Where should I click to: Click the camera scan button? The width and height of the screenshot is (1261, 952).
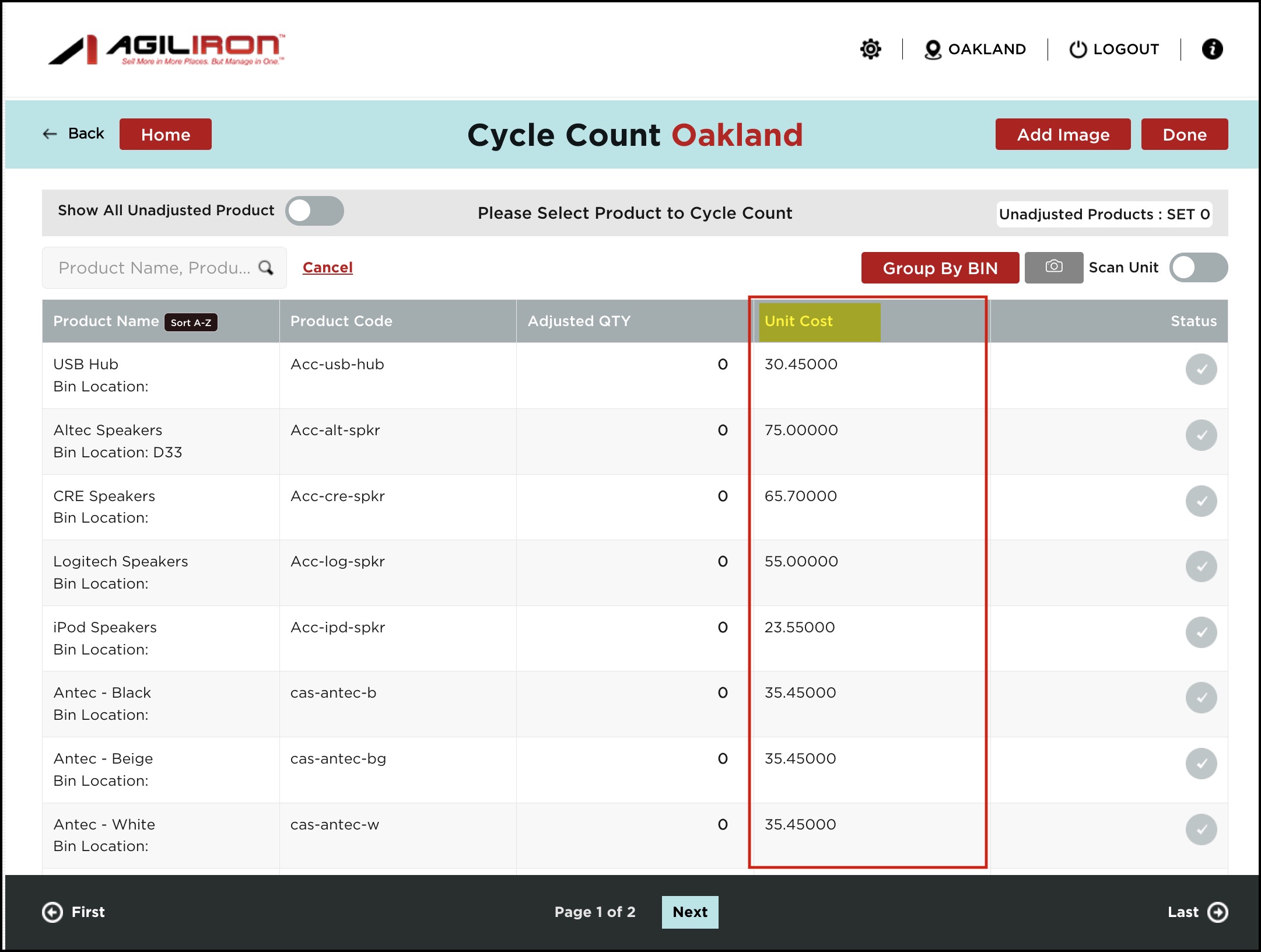[x=1053, y=267]
